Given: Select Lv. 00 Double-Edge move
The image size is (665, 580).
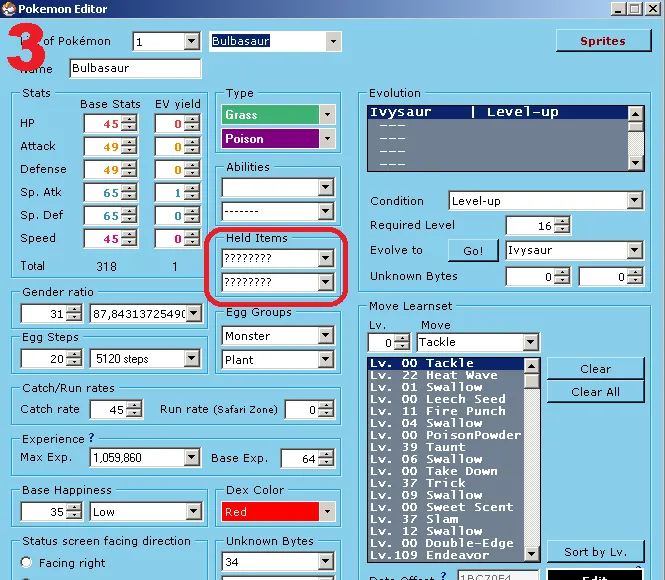Looking at the screenshot, I should click(x=446, y=543).
